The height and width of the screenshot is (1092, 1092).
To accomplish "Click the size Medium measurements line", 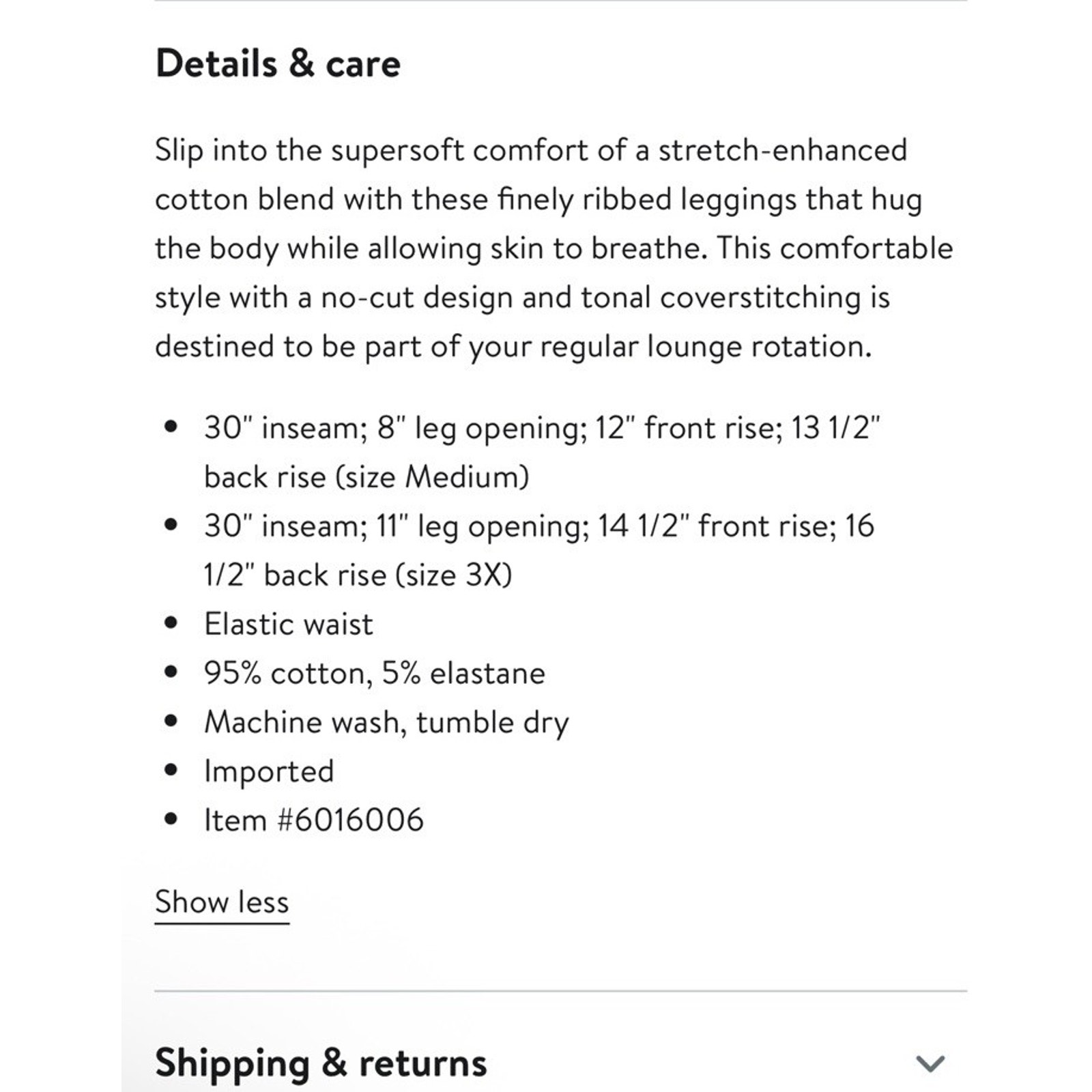I will [x=543, y=452].
